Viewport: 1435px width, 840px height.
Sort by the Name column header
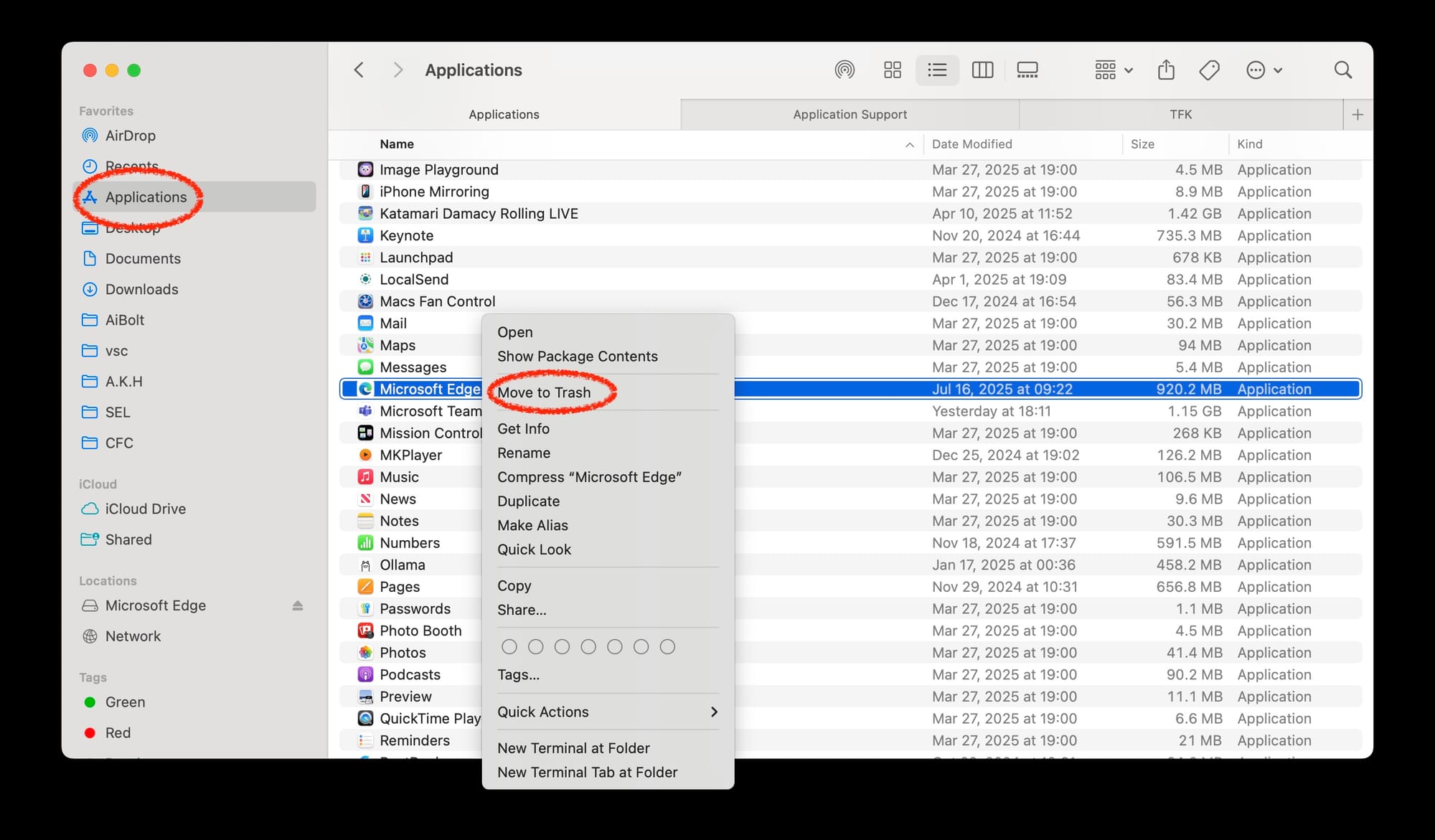pyautogui.click(x=397, y=144)
